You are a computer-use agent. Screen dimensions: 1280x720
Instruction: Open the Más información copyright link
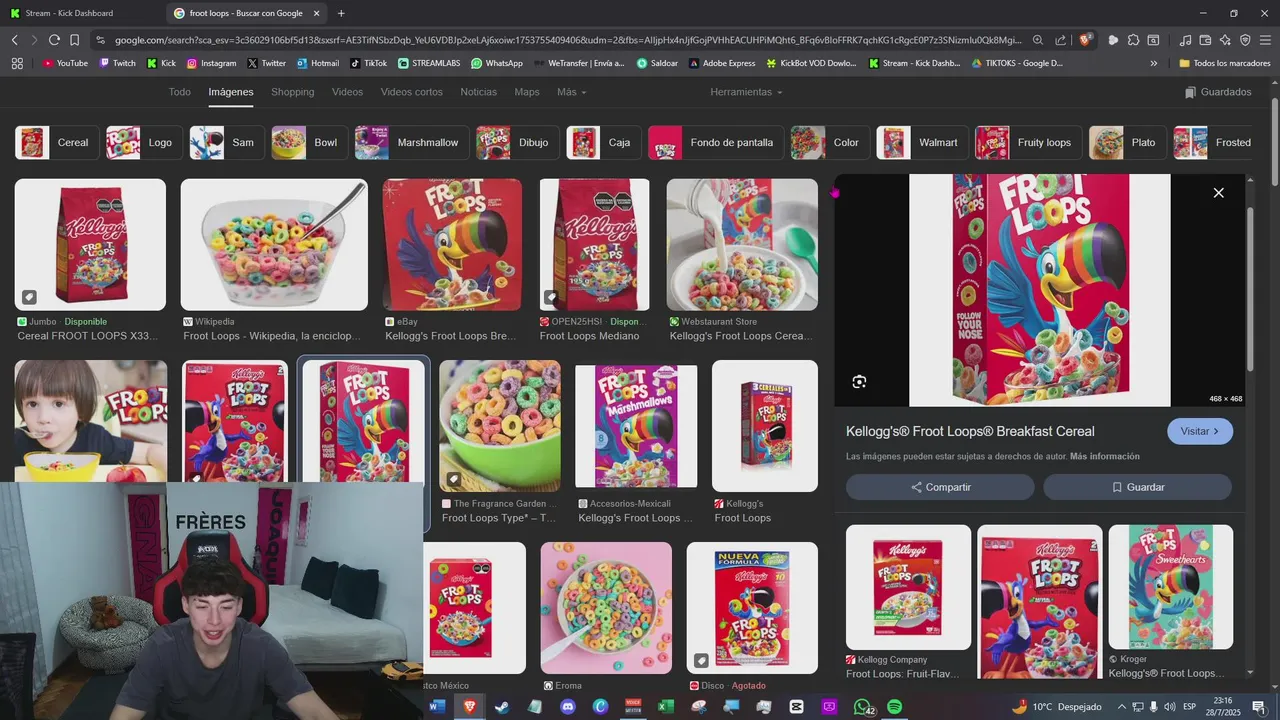[x=1104, y=456]
